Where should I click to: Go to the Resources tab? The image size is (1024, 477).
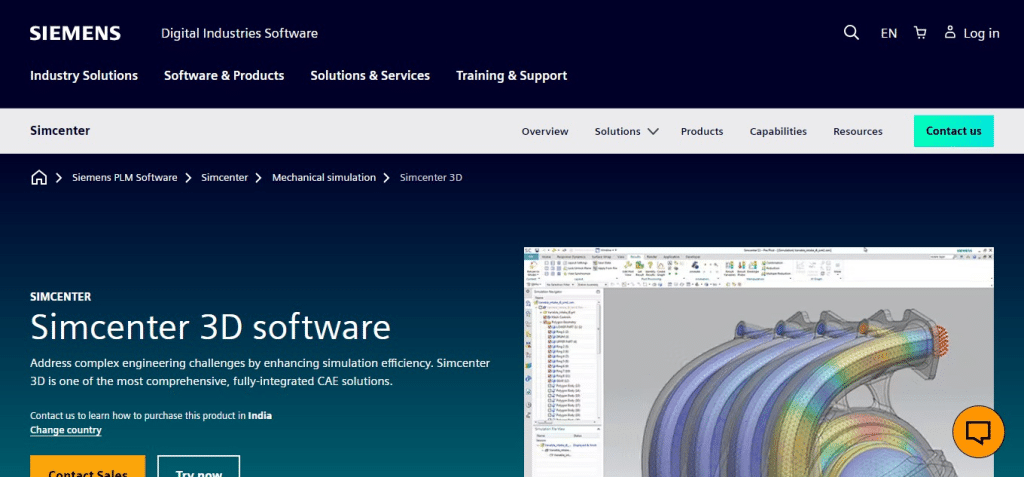(857, 131)
